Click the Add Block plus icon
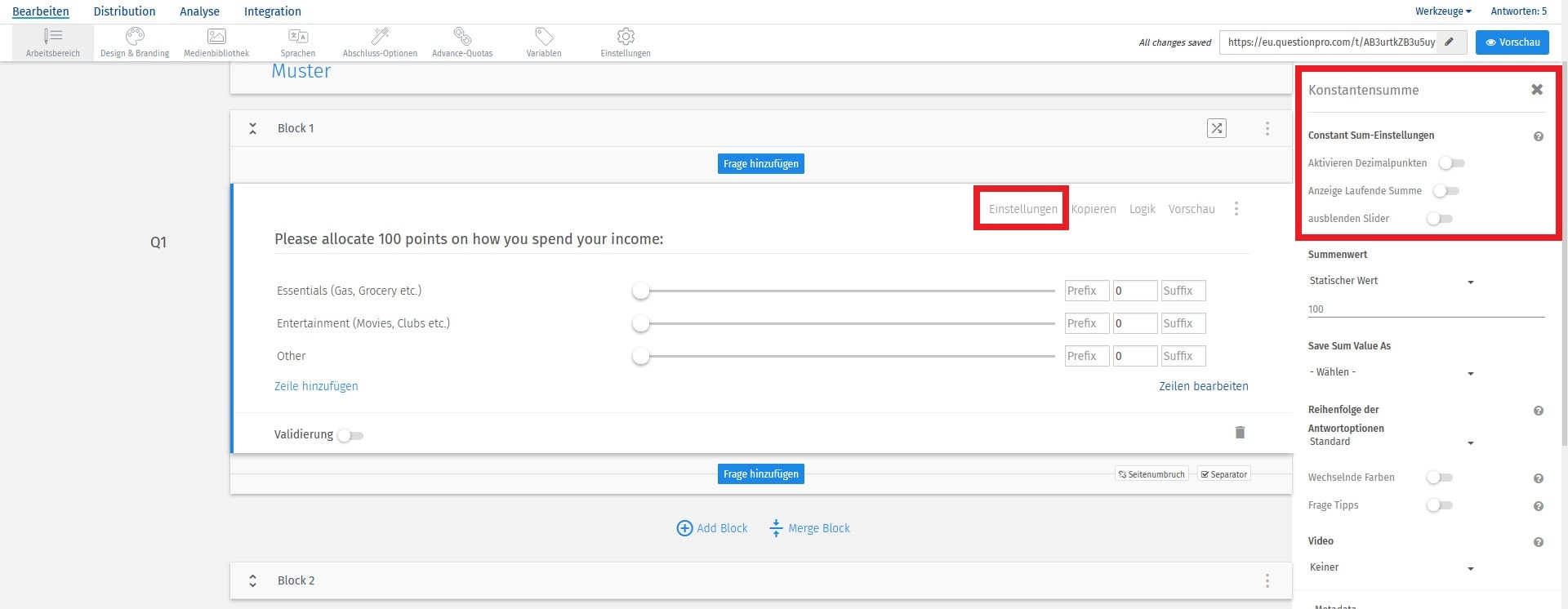 684,528
